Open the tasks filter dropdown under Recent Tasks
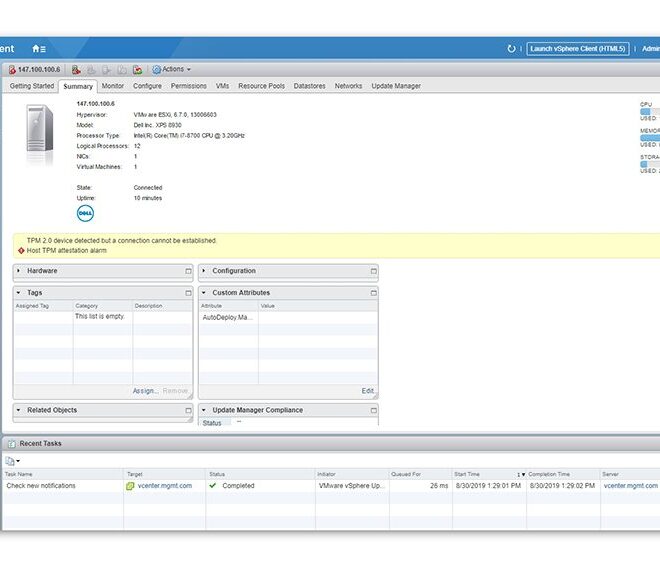 click(12, 461)
